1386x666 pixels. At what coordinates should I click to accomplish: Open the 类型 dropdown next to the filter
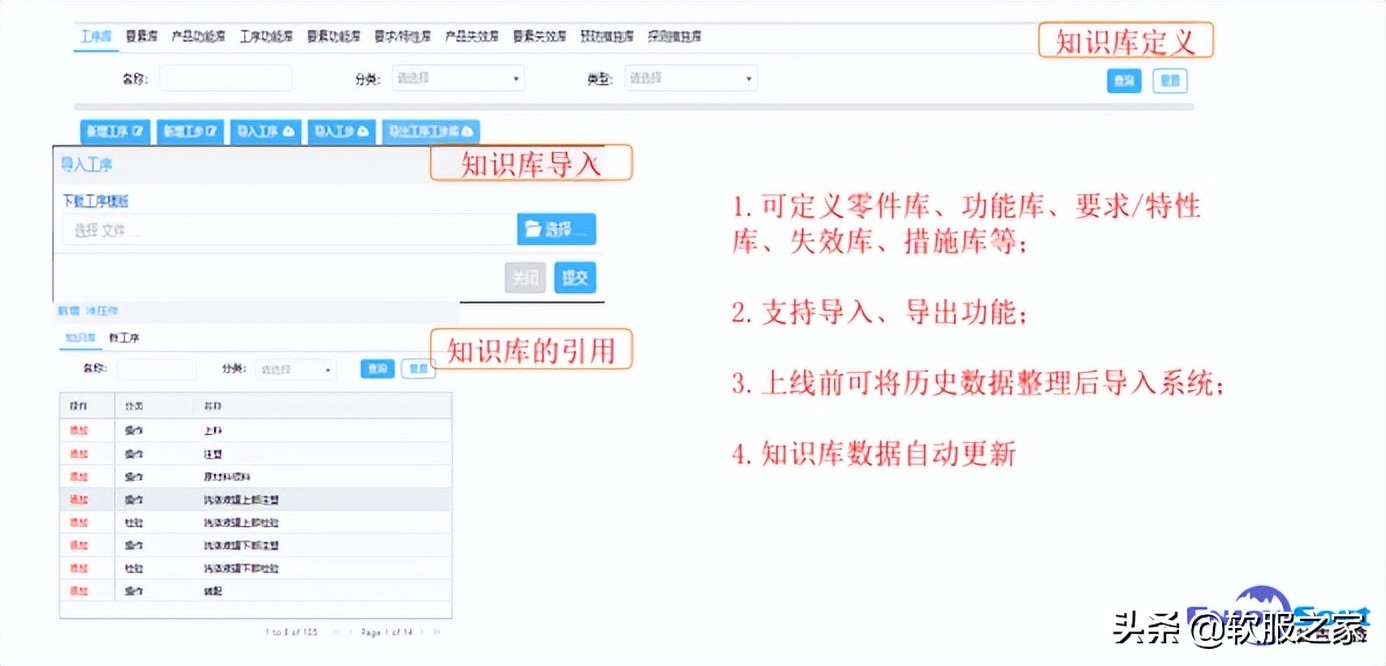(x=690, y=78)
